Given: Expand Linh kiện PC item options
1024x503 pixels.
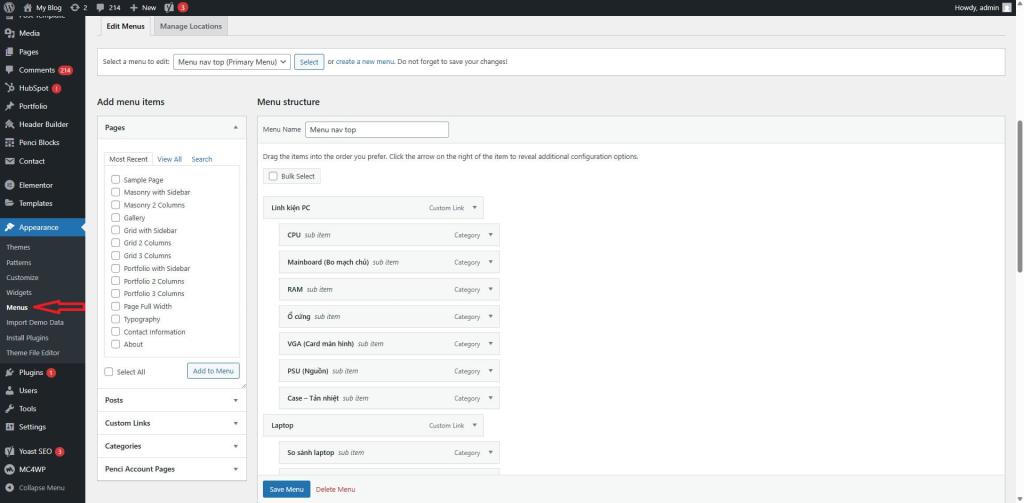Looking at the screenshot, I should (x=474, y=208).
